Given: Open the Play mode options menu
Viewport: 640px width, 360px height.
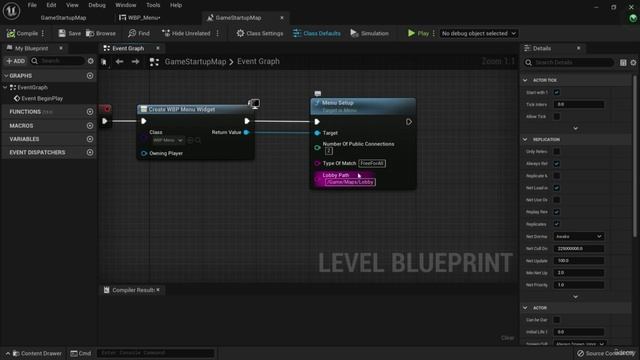Looking at the screenshot, I should pos(433,33).
